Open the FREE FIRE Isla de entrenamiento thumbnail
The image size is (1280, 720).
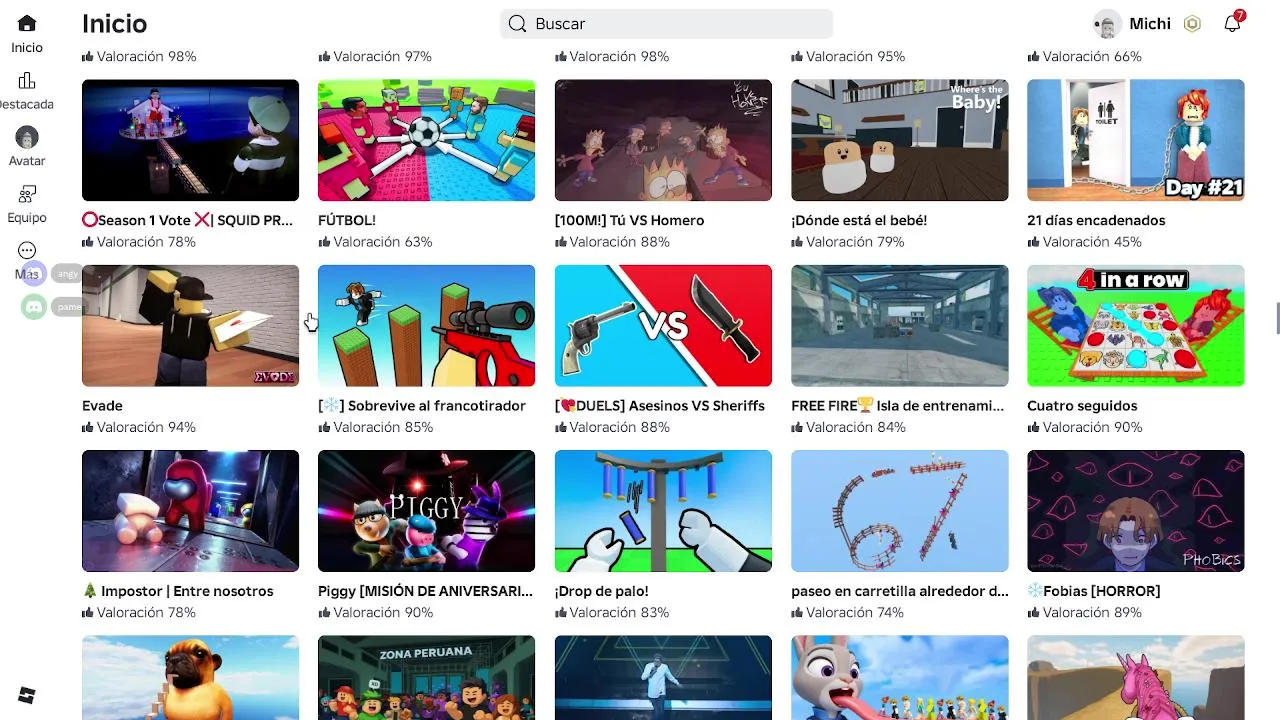[899, 325]
